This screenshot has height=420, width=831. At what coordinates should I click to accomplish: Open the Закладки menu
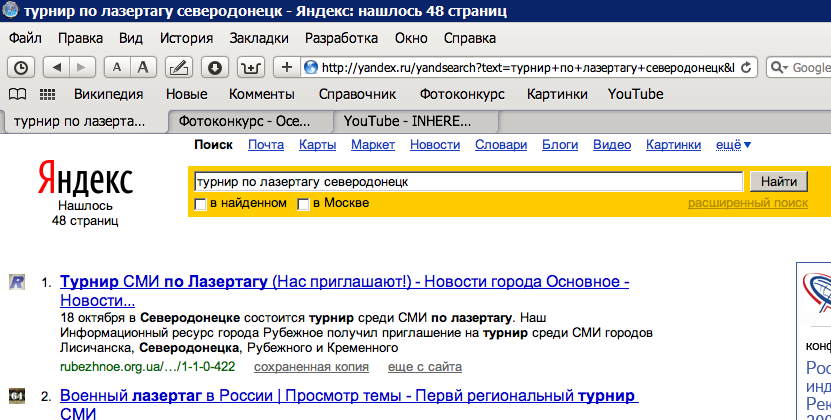coord(259,38)
